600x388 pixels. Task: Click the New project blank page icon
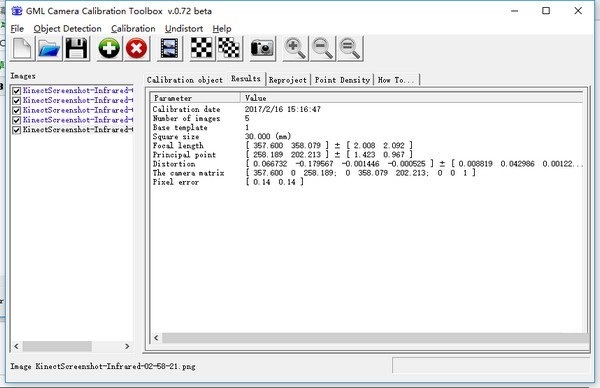click(x=22, y=49)
